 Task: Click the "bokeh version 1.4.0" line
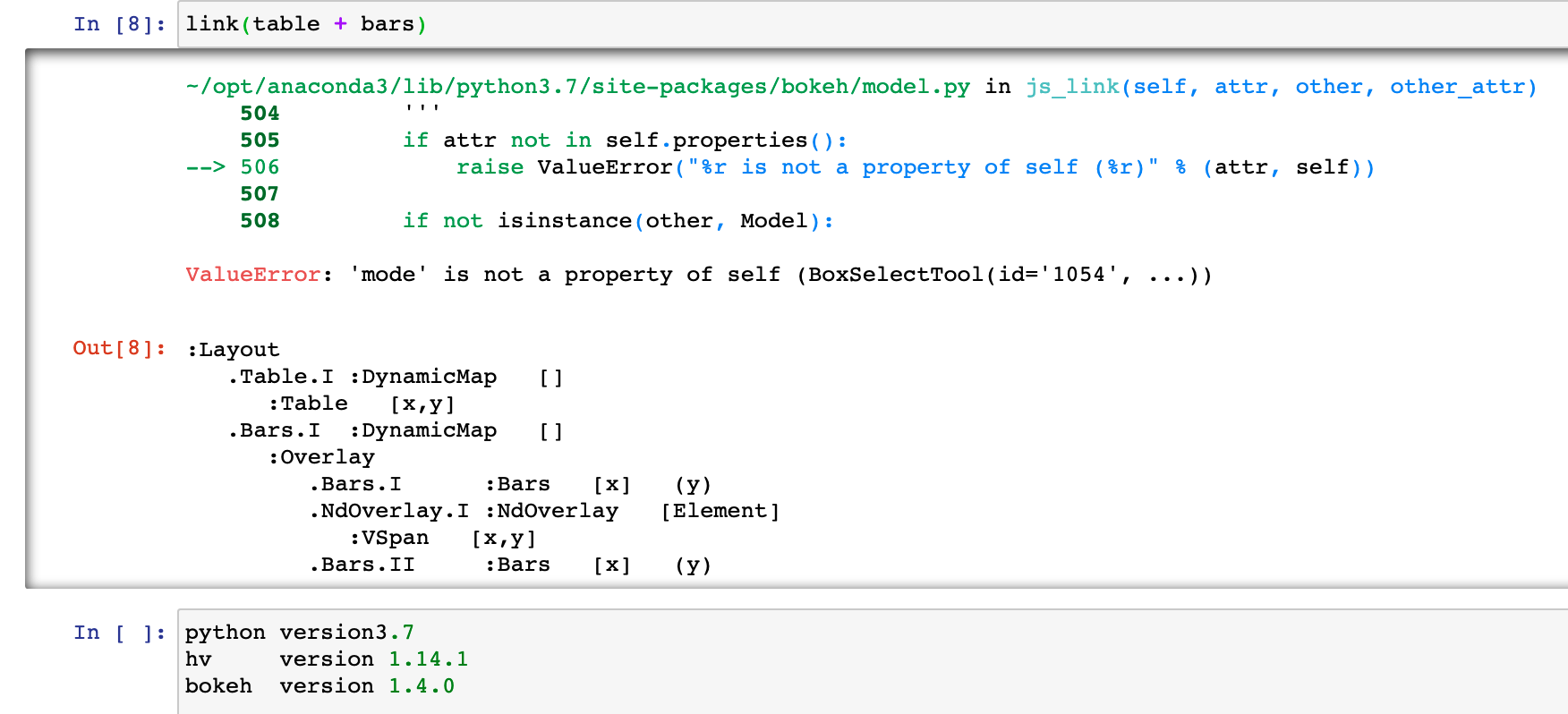coord(320,686)
